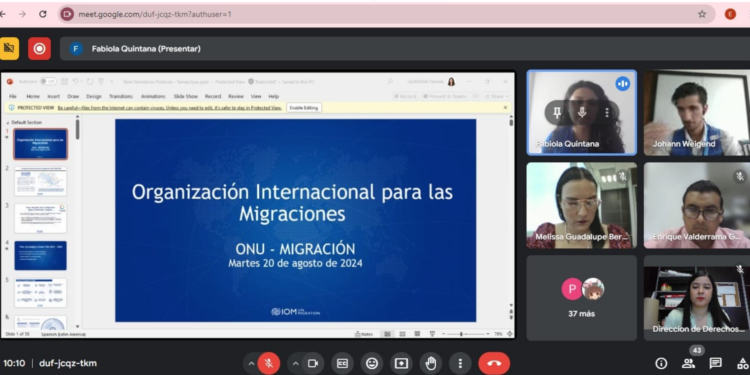Open the Slide Show tab
This screenshot has width=750, height=375.
click(x=186, y=96)
